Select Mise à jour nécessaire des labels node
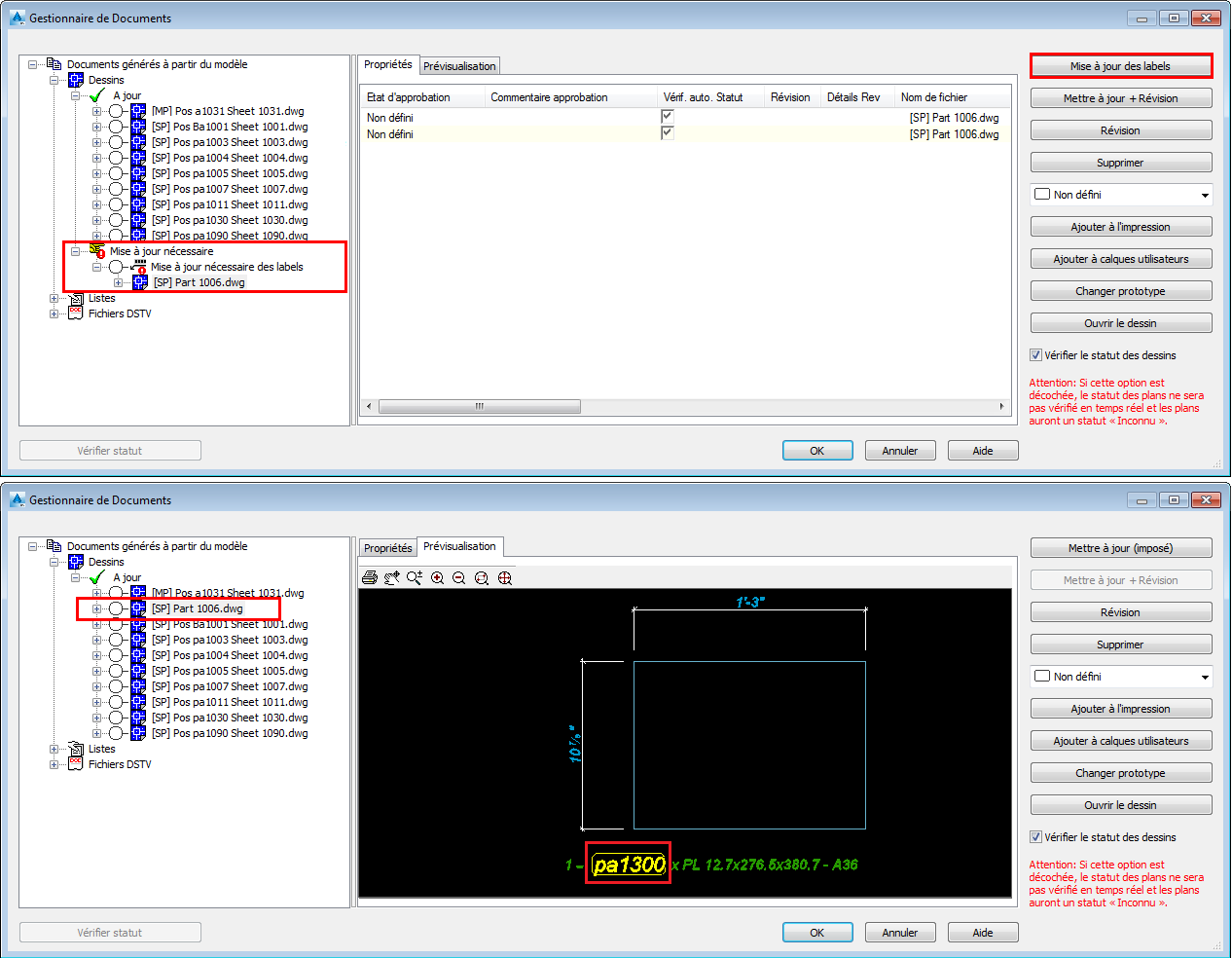 coord(227,267)
